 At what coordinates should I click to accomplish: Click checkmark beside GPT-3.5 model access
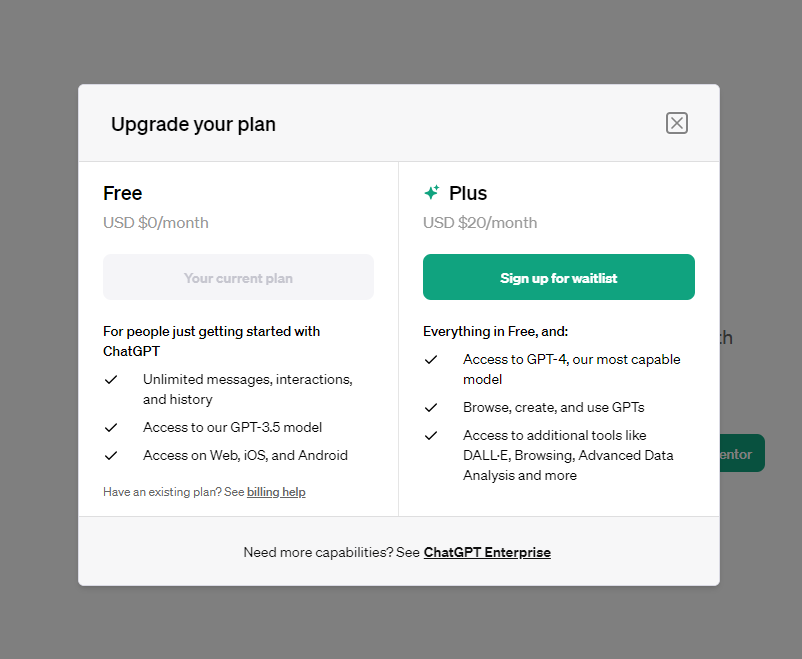pos(111,427)
